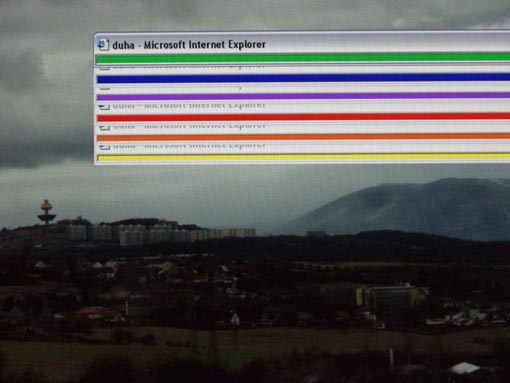Click the blue color bar window
Screen dimensions: 510x383
(303, 79)
